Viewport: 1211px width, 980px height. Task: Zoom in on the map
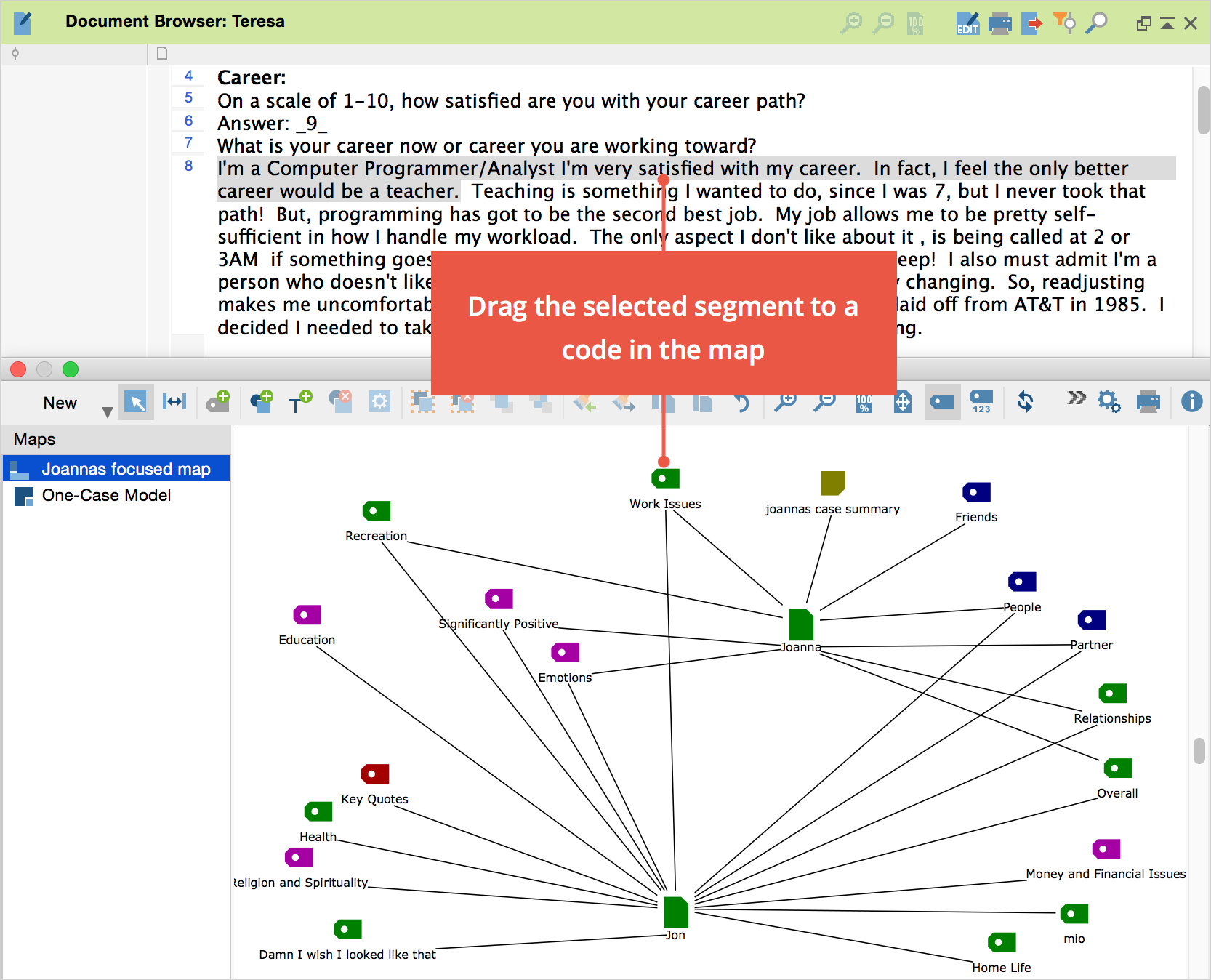tap(785, 402)
